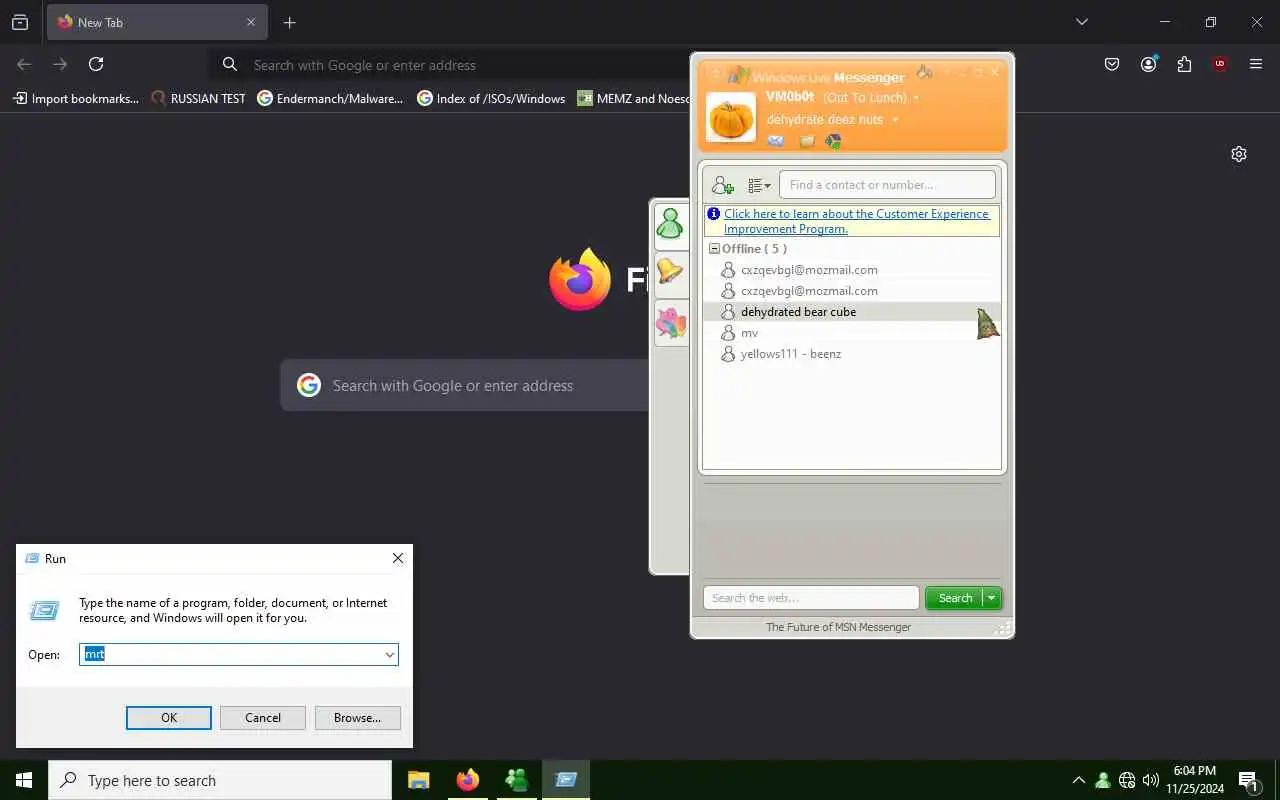Open the RUSSIAN TEST bookmark
1280x800 pixels.
point(198,99)
